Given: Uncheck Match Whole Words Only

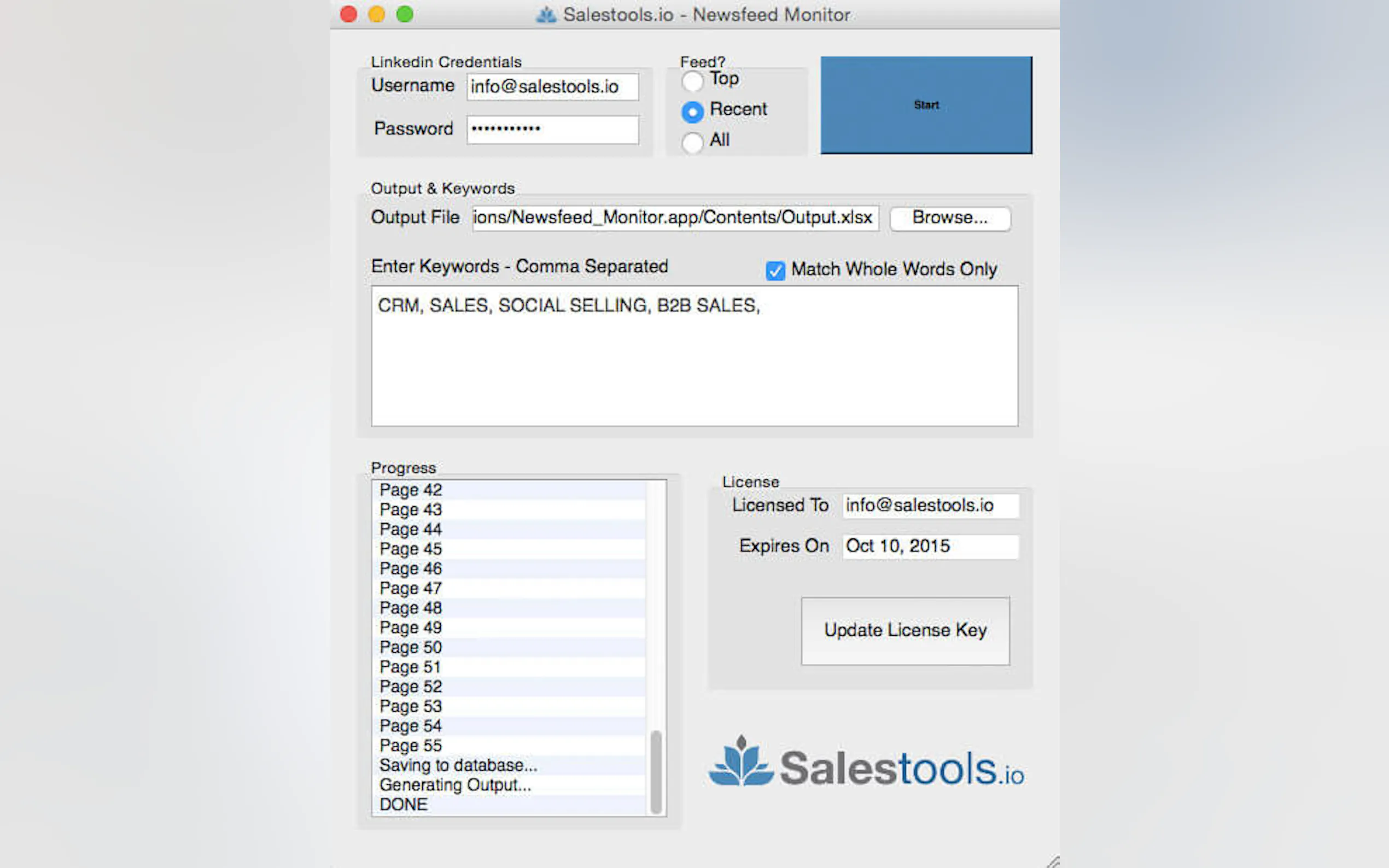Looking at the screenshot, I should [775, 271].
